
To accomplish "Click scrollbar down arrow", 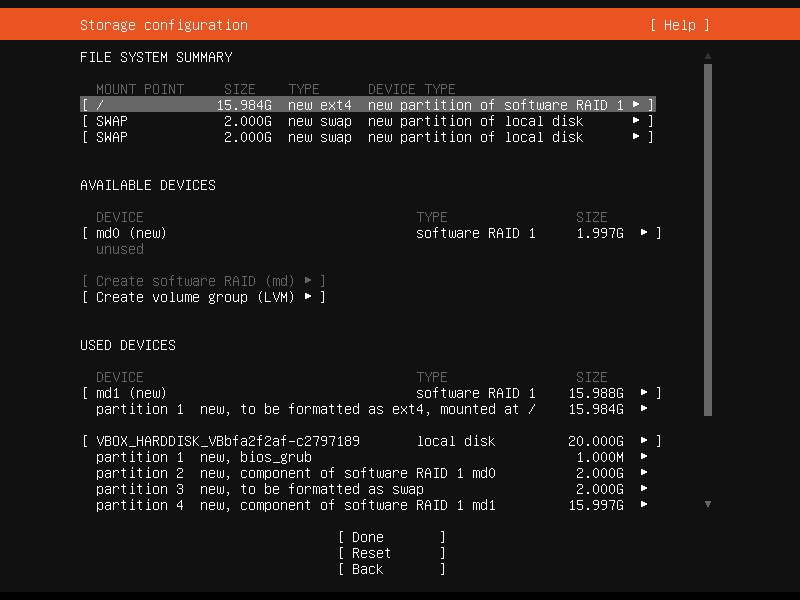I will [708, 504].
